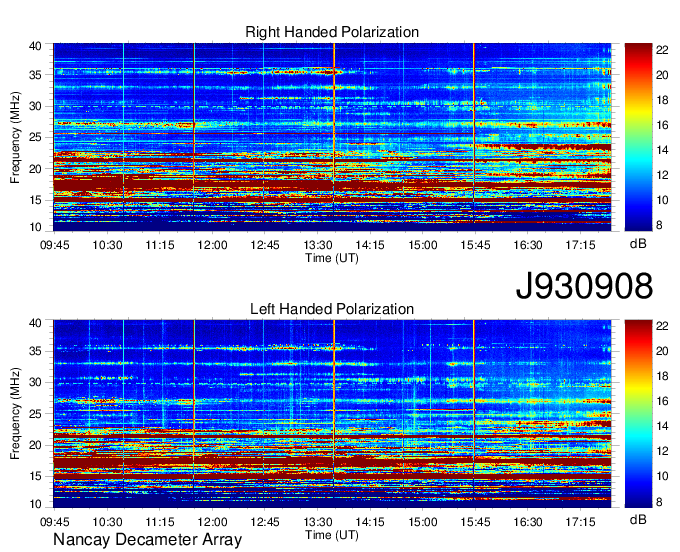Click the 17:15 tick on the top plot
The width and height of the screenshot is (680, 552).
(x=580, y=245)
